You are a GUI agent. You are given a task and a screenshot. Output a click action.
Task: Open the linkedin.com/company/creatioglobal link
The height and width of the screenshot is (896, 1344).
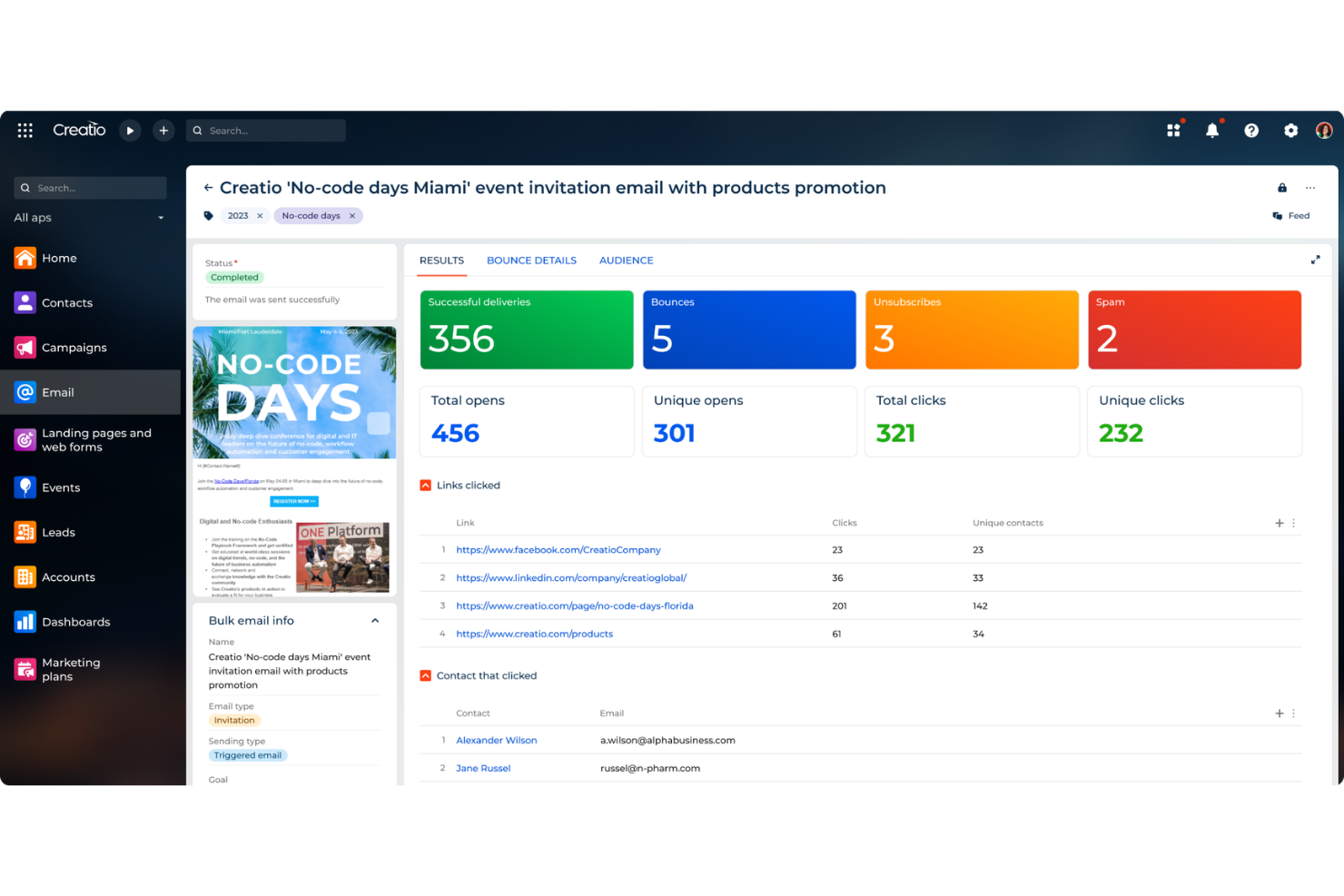click(x=571, y=578)
